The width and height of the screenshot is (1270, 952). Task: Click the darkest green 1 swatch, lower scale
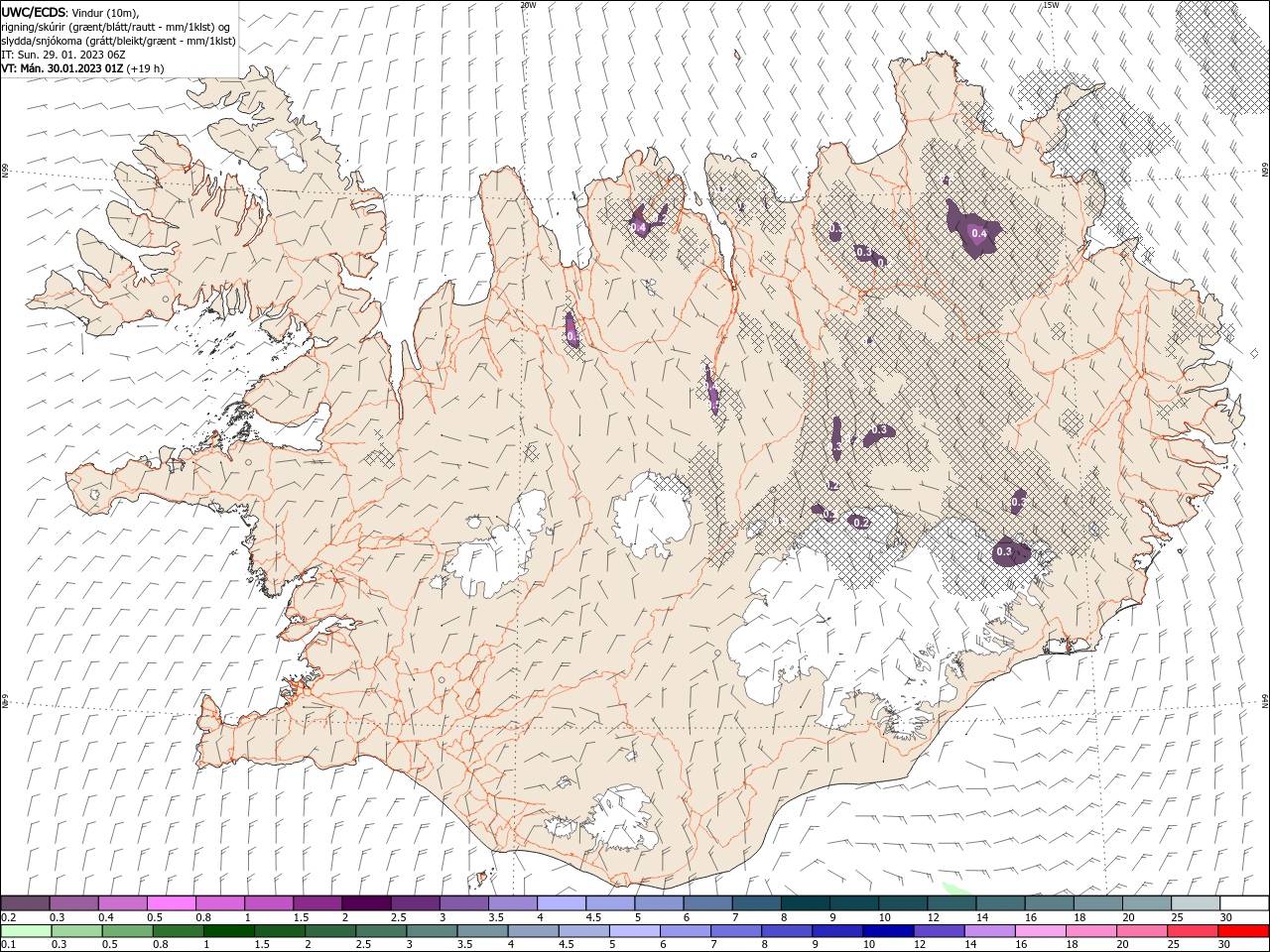228,931
